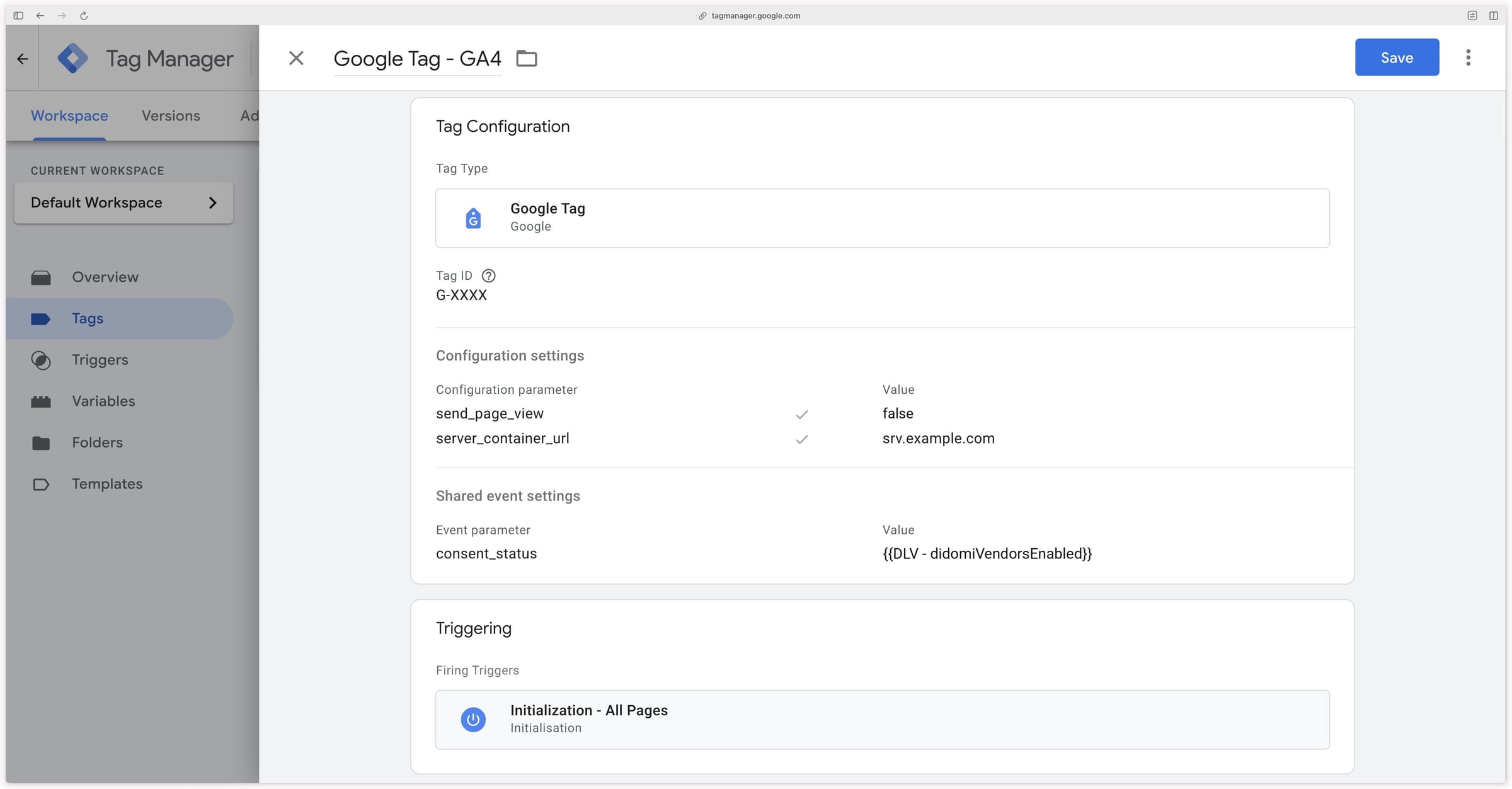Click the Tag ID help question mark icon
Viewport: 1512px width, 789px height.
click(x=488, y=275)
